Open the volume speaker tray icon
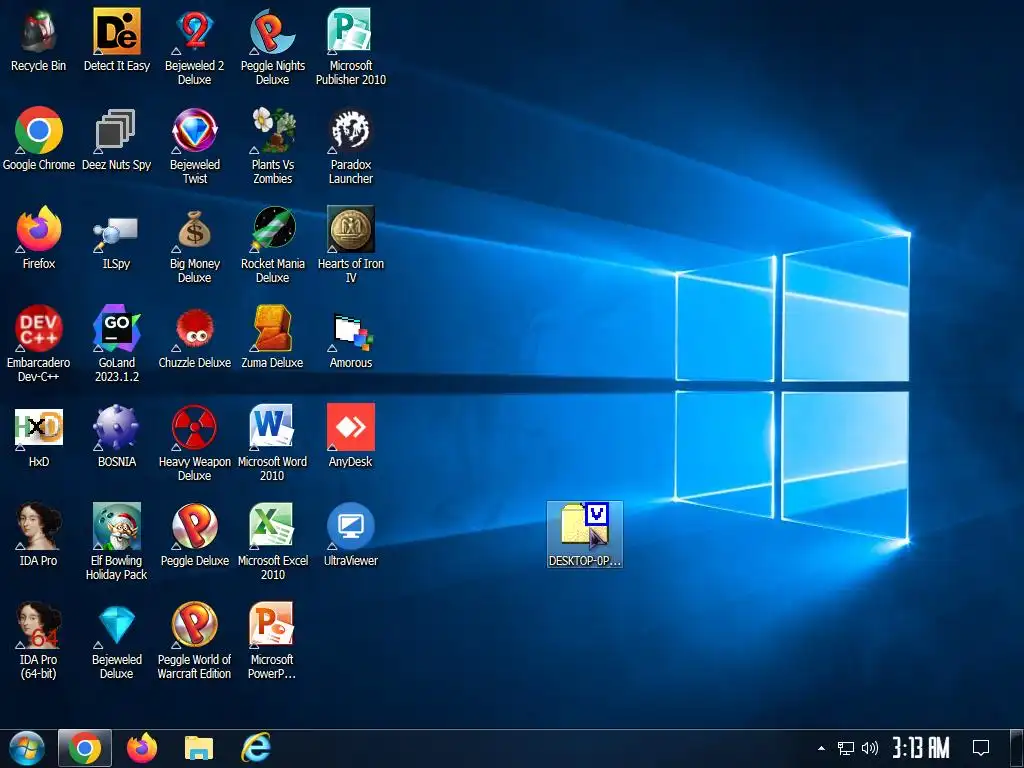Image resolution: width=1024 pixels, height=768 pixels. 870,748
